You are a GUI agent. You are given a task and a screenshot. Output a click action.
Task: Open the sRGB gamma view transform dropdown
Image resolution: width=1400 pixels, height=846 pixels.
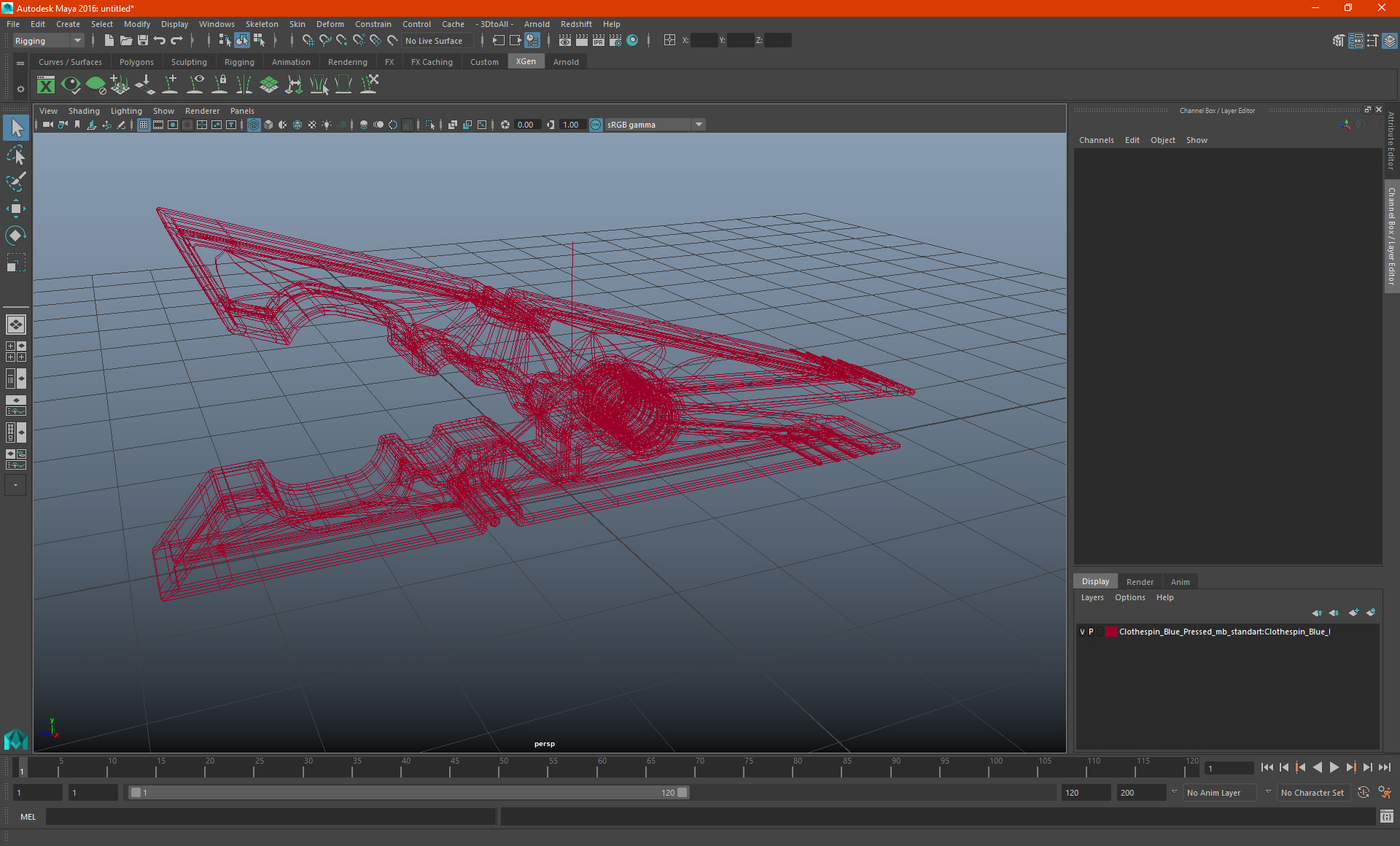(655, 125)
